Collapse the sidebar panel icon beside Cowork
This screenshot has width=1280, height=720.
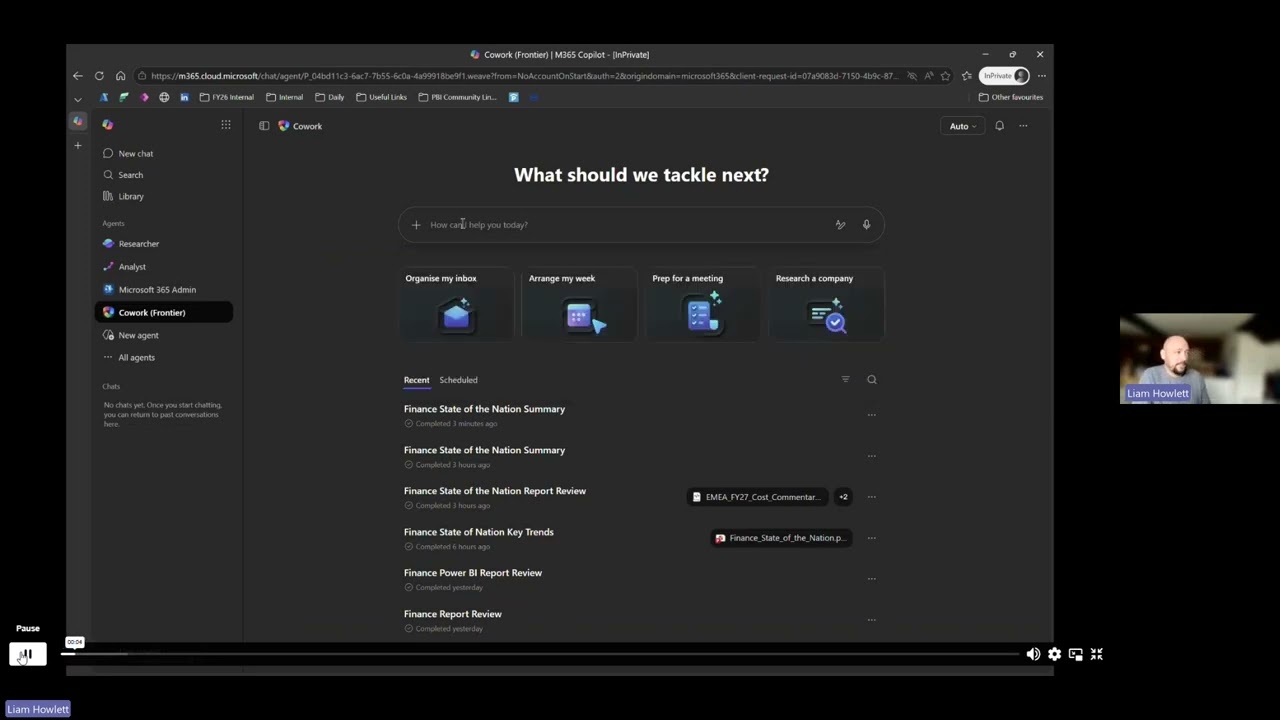264,126
